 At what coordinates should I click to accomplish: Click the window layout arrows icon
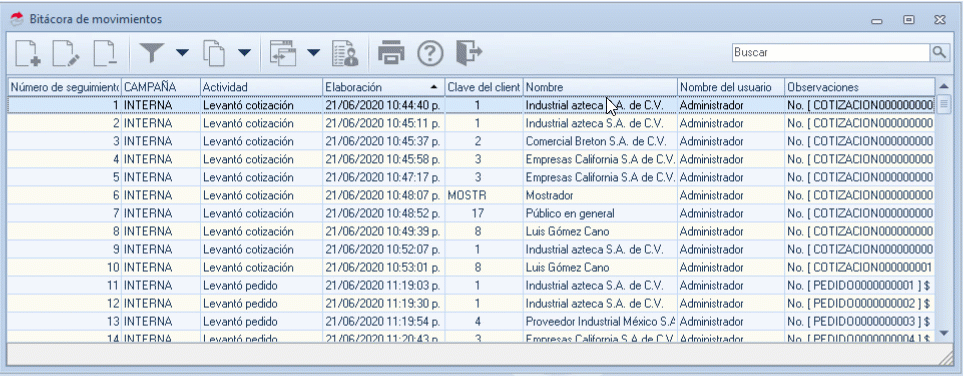[x=283, y=53]
